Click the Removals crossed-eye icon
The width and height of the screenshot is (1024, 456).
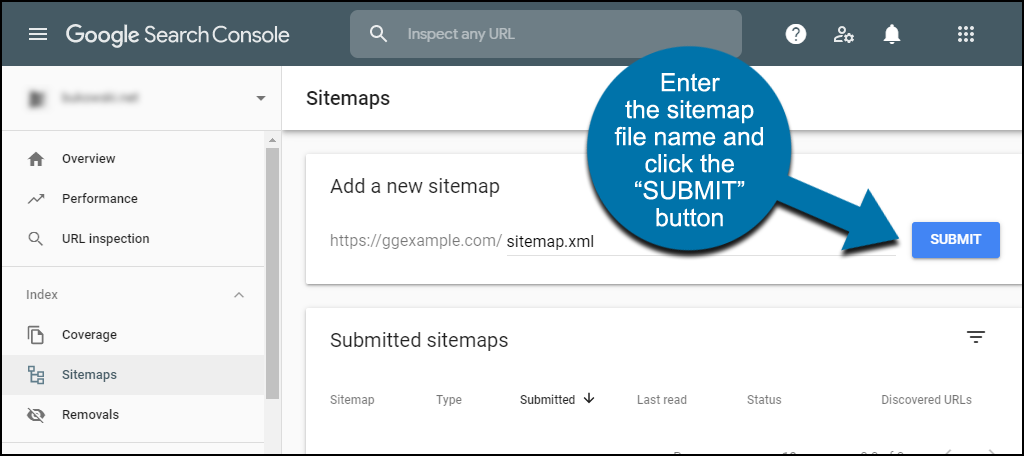(x=36, y=415)
